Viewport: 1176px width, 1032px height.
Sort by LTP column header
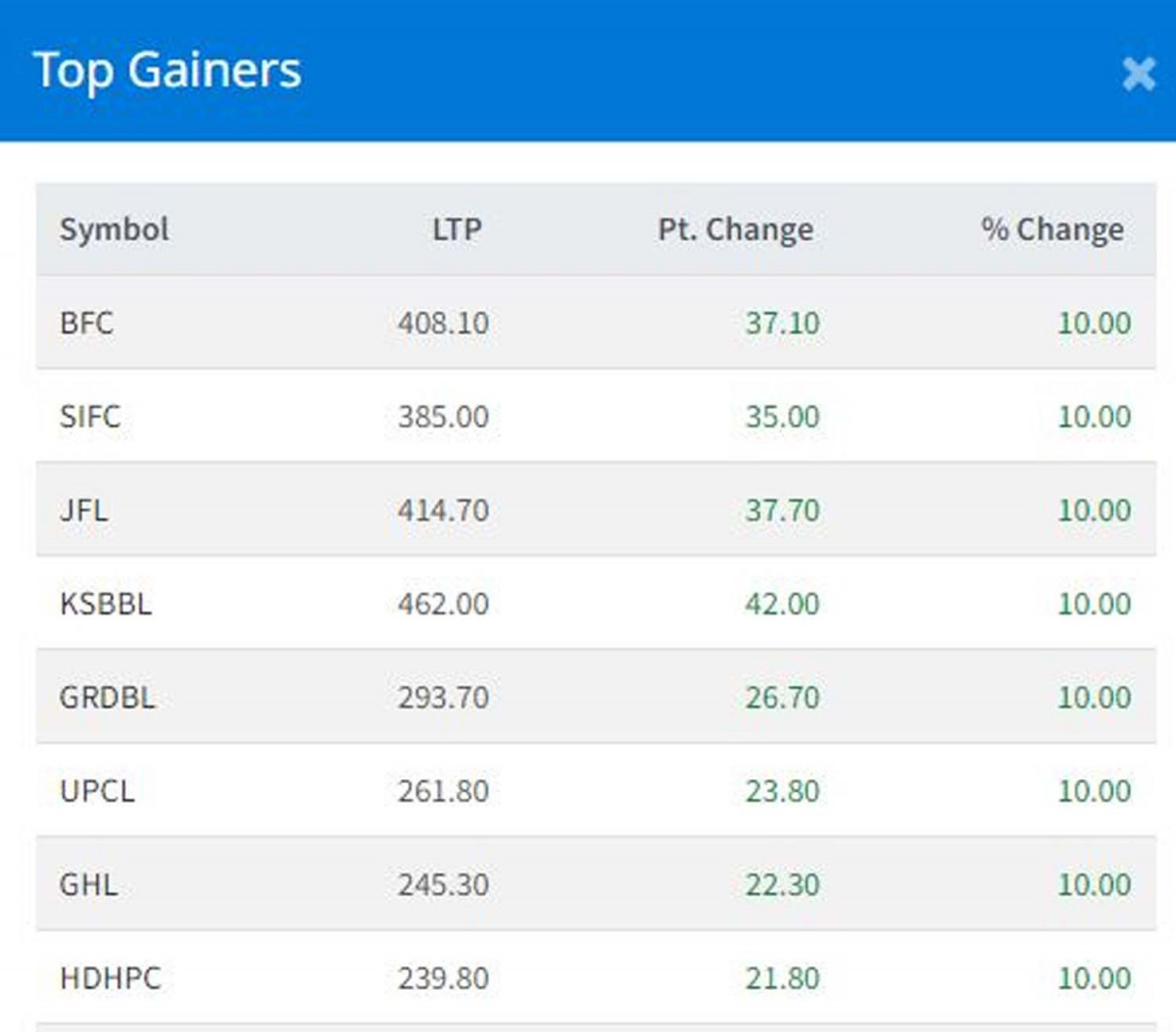[x=457, y=229]
